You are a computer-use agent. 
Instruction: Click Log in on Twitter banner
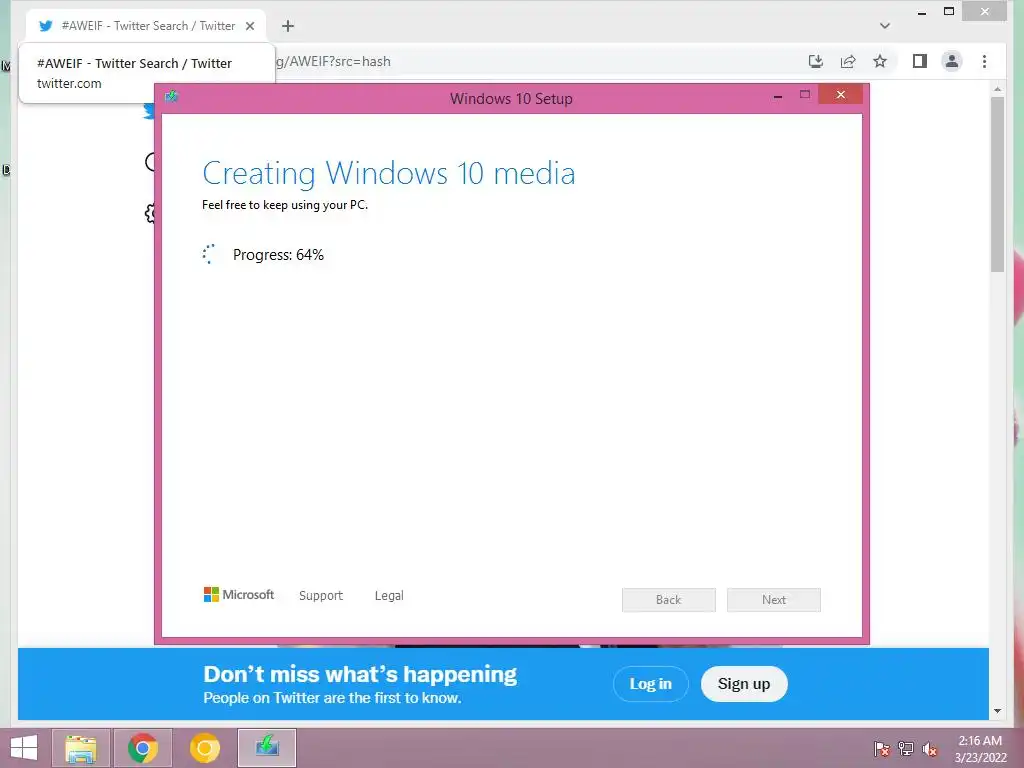click(650, 684)
